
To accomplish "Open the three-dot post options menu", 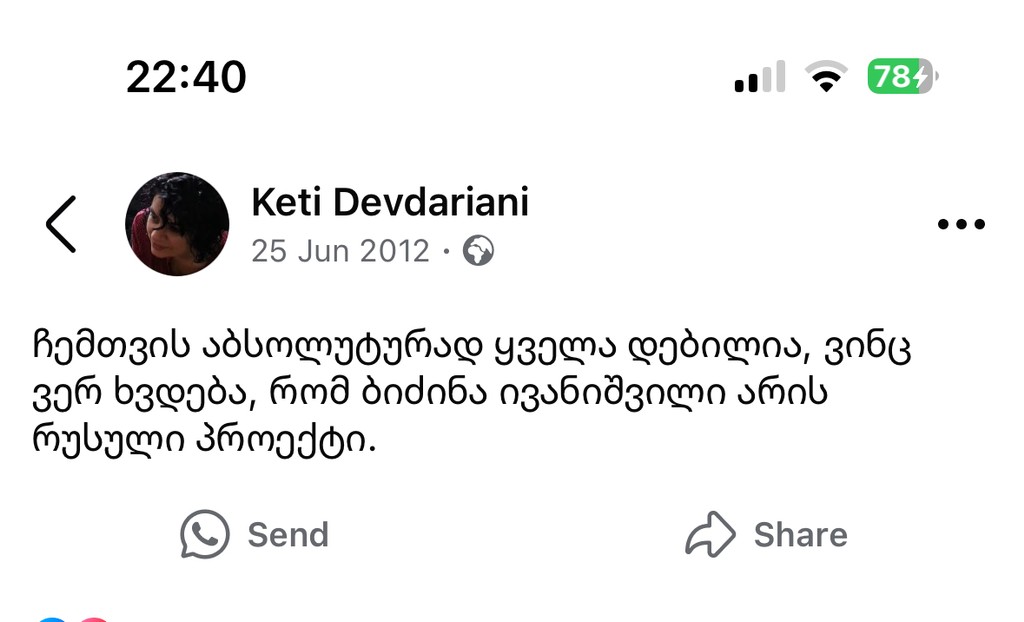I will 961,225.
